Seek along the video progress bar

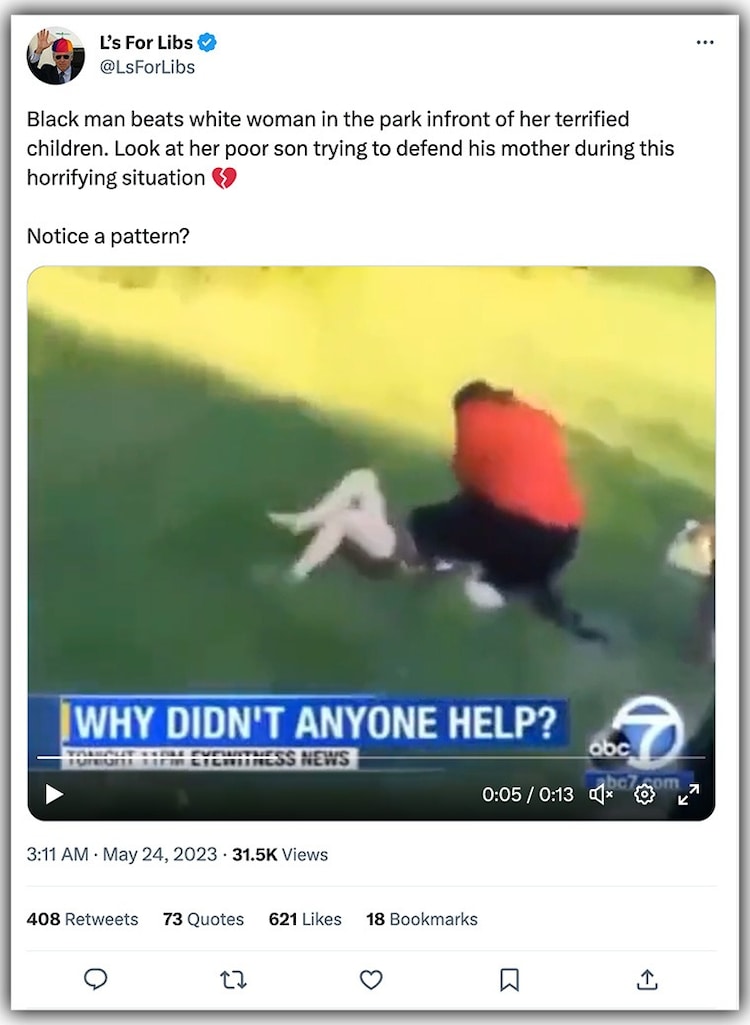(371, 758)
